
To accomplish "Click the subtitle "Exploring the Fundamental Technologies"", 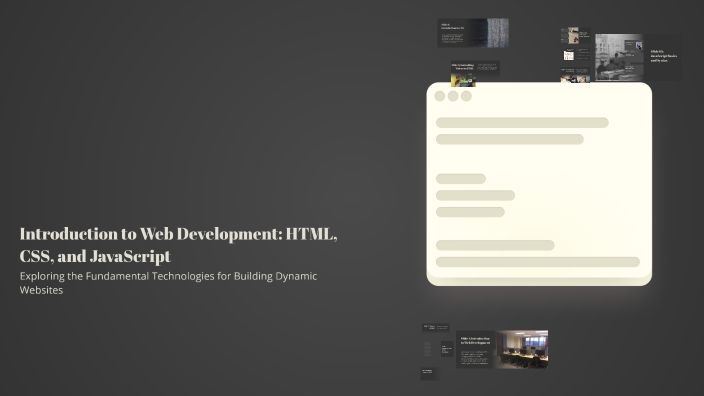I will coord(168,283).
